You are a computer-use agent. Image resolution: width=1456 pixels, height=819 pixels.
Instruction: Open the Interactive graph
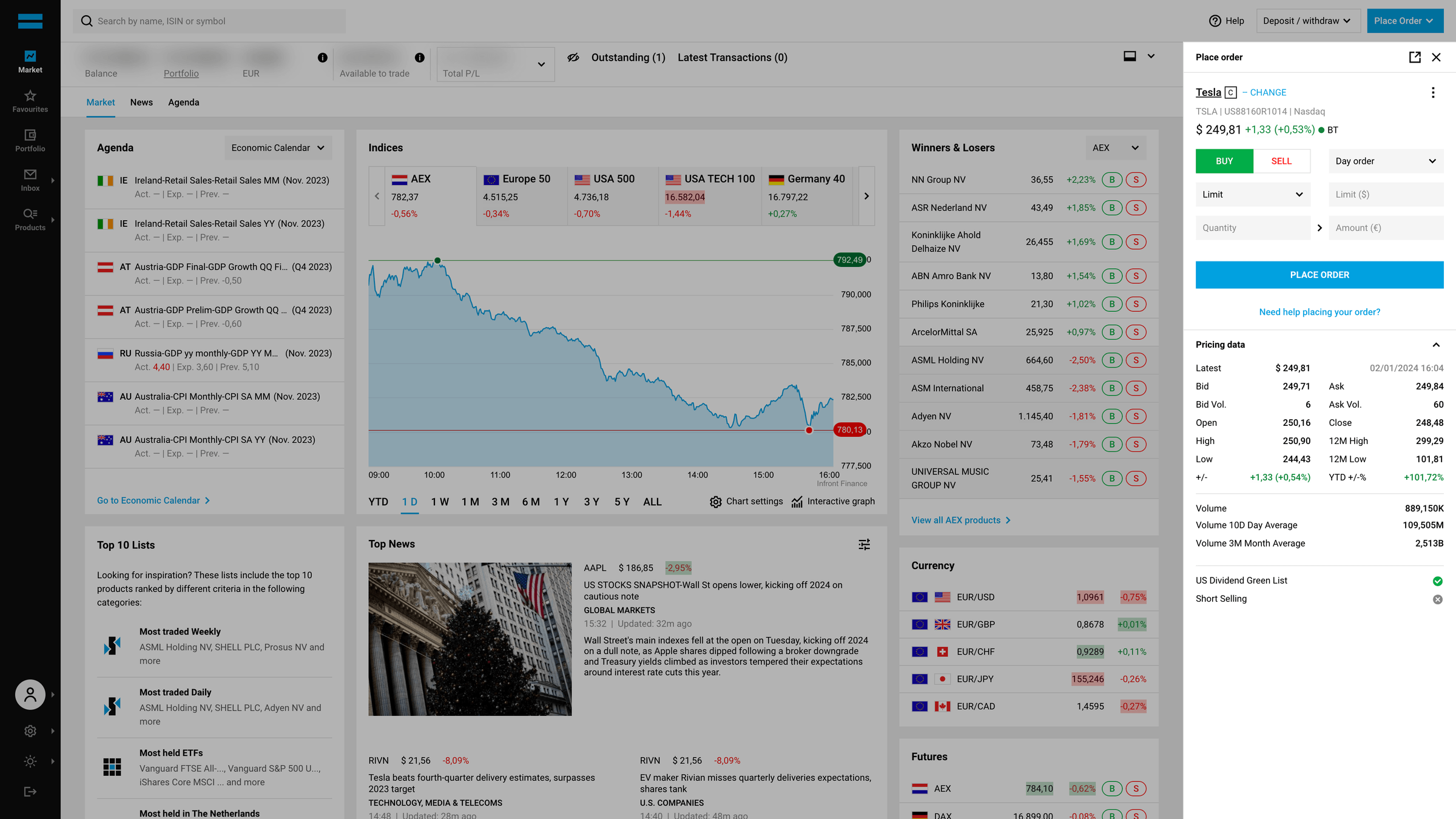point(834,502)
